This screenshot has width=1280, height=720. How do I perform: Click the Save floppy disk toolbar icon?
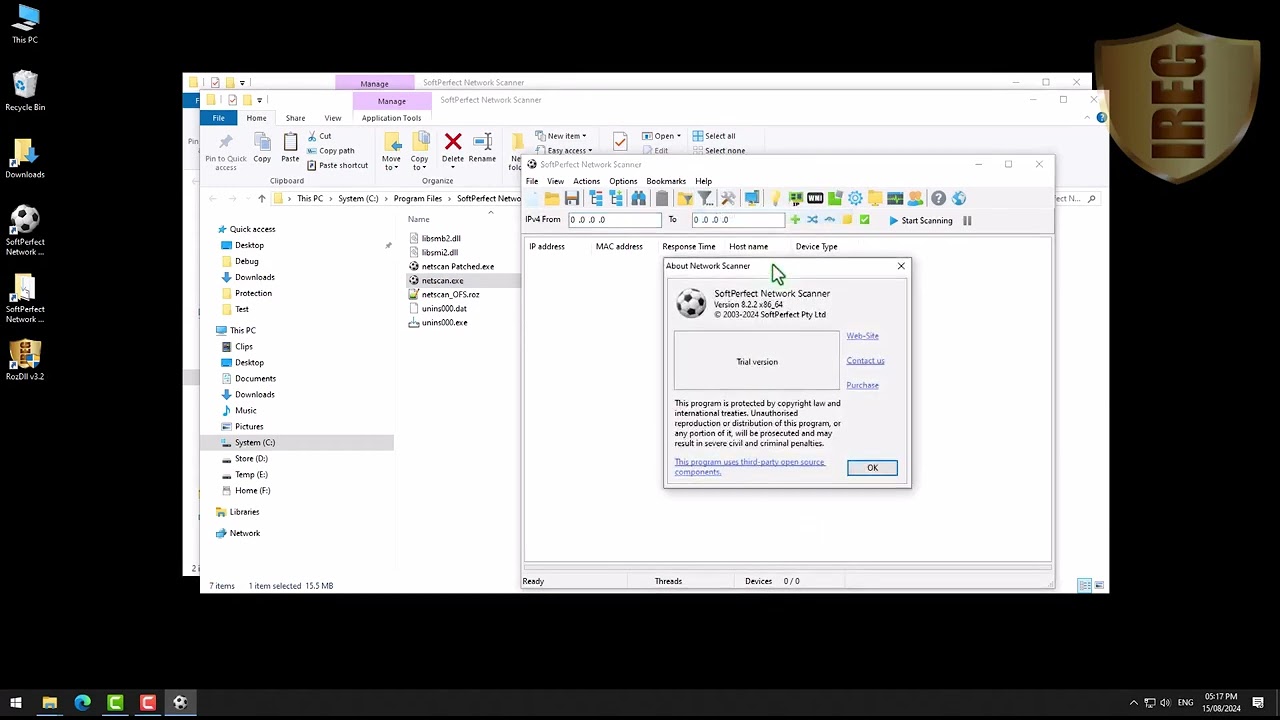tap(572, 198)
